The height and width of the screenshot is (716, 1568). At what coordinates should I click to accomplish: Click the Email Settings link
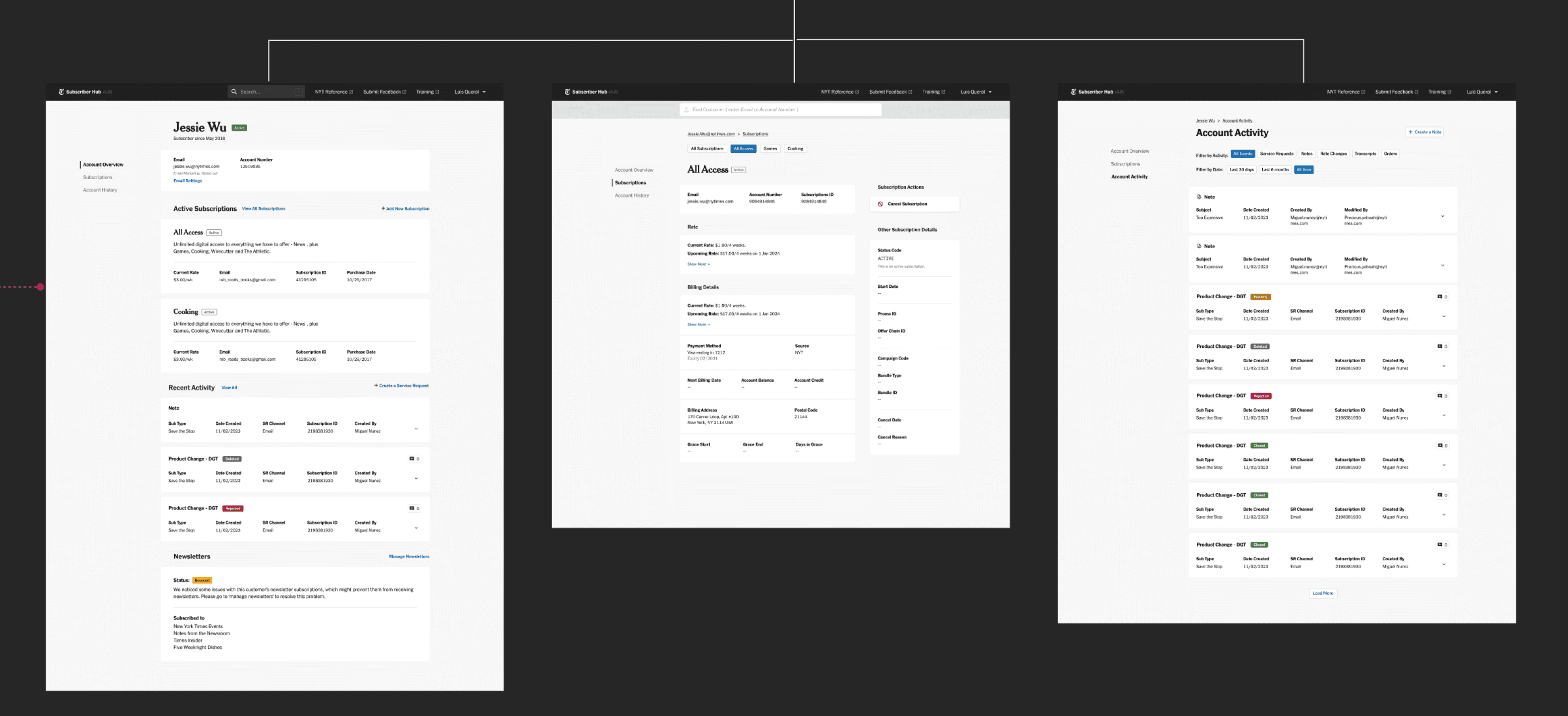coord(188,181)
